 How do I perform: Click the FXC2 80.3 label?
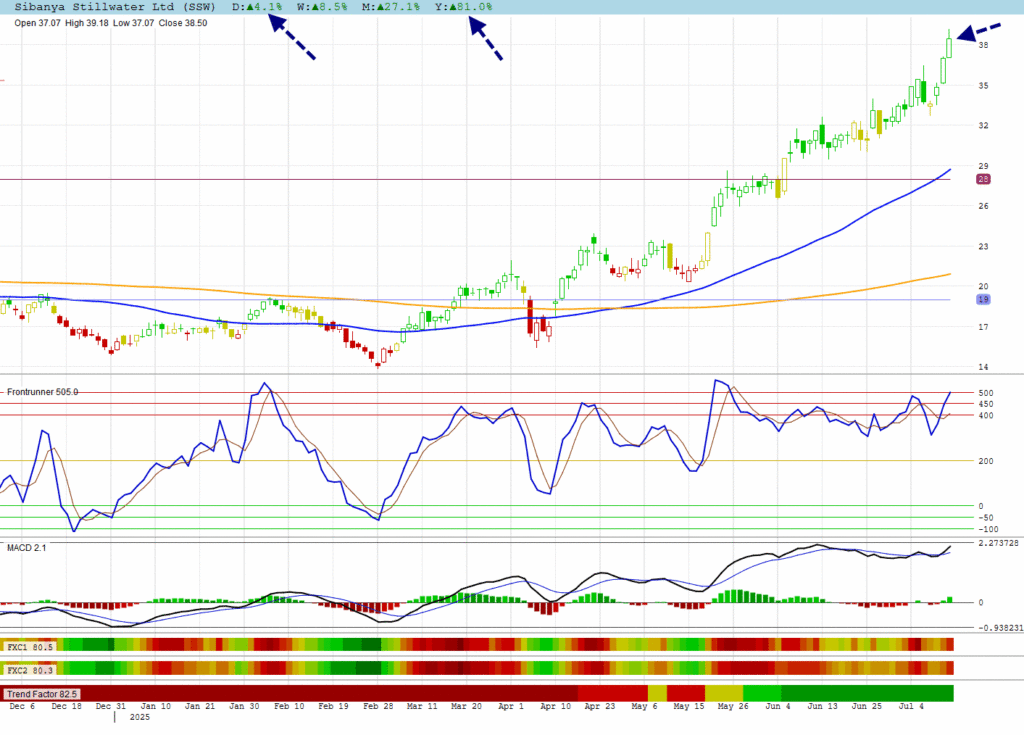30,670
